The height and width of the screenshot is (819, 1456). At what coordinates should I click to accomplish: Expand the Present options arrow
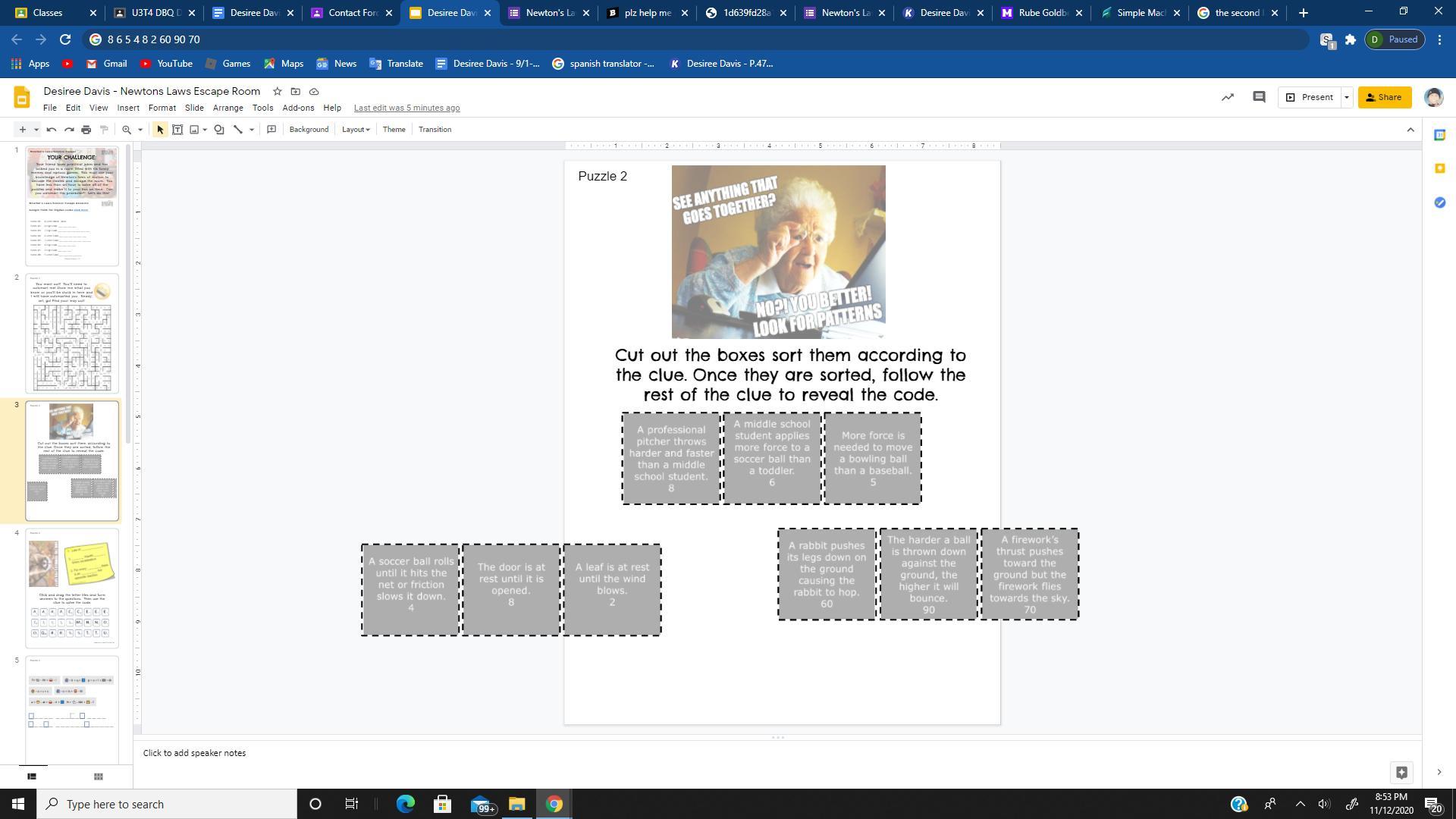pyautogui.click(x=1346, y=97)
